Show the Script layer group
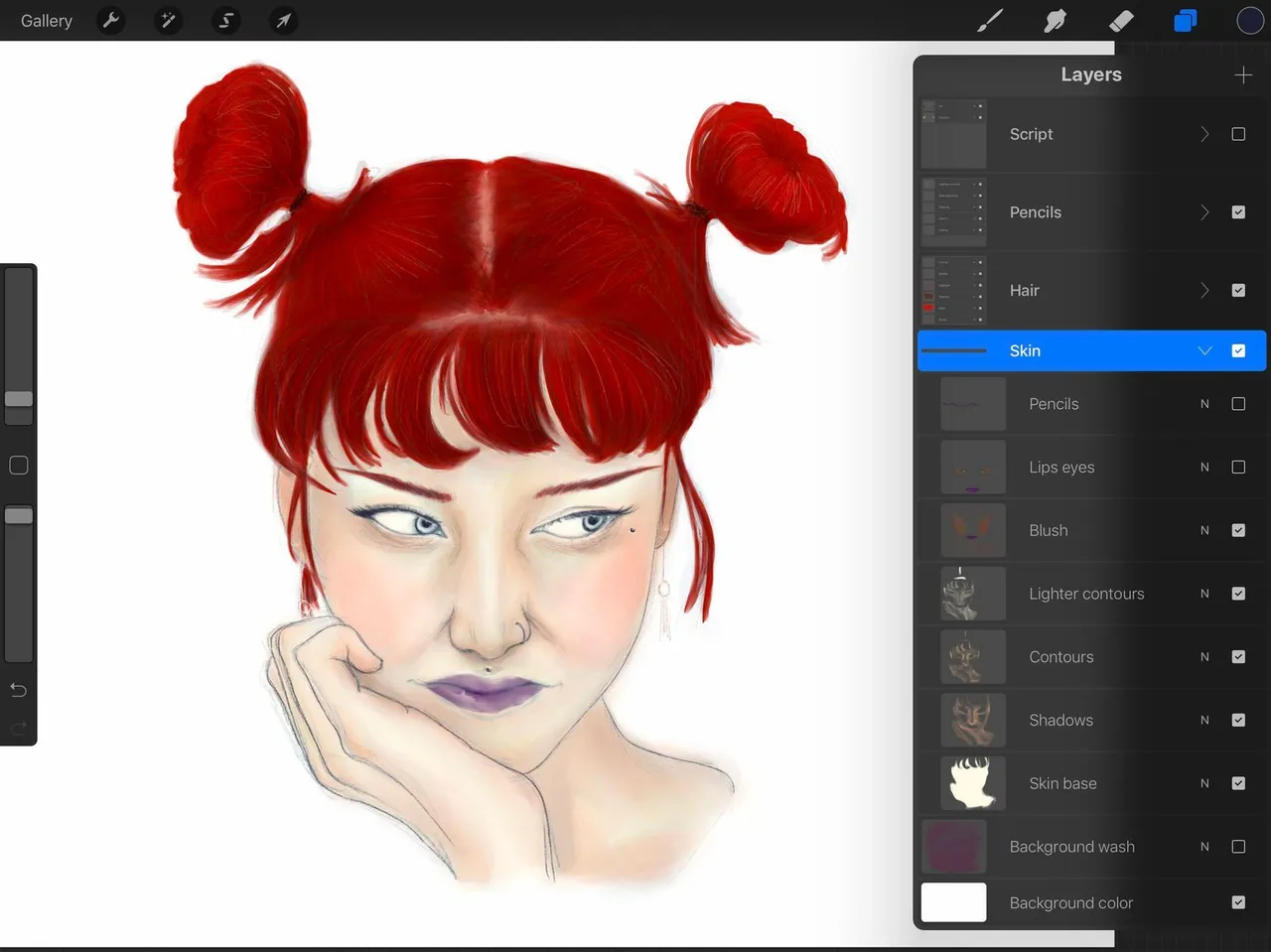1271x952 pixels. coord(1238,134)
